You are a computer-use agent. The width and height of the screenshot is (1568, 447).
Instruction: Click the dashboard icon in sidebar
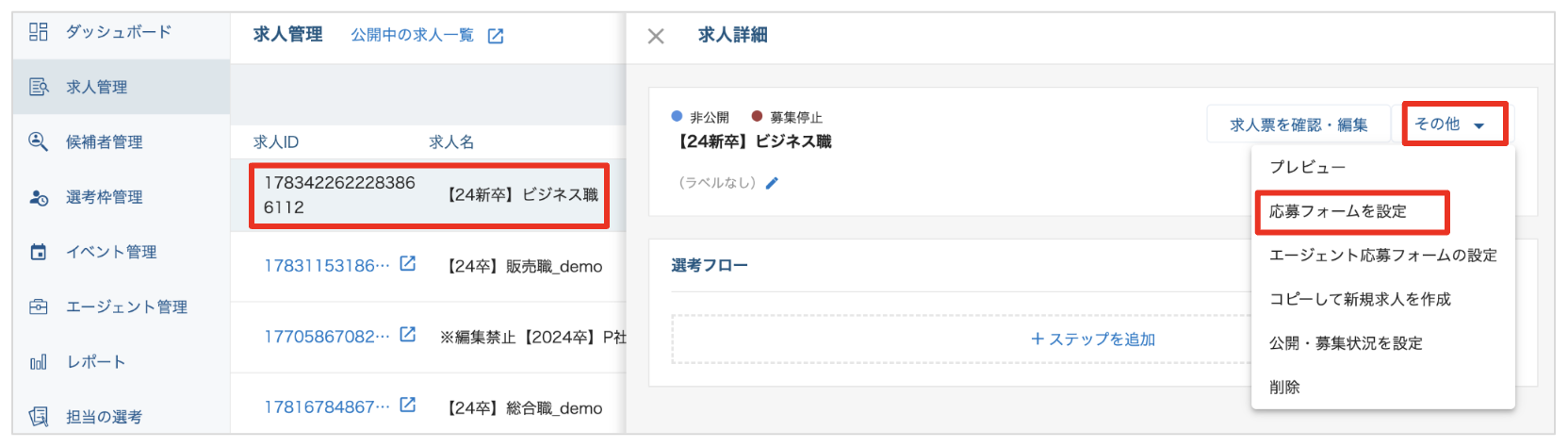(x=38, y=32)
